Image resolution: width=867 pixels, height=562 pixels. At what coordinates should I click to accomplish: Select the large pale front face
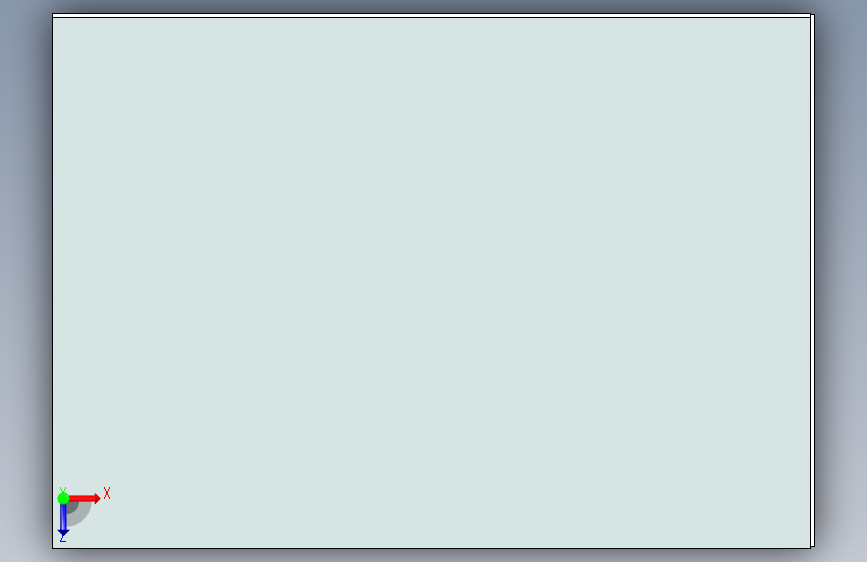click(x=431, y=282)
